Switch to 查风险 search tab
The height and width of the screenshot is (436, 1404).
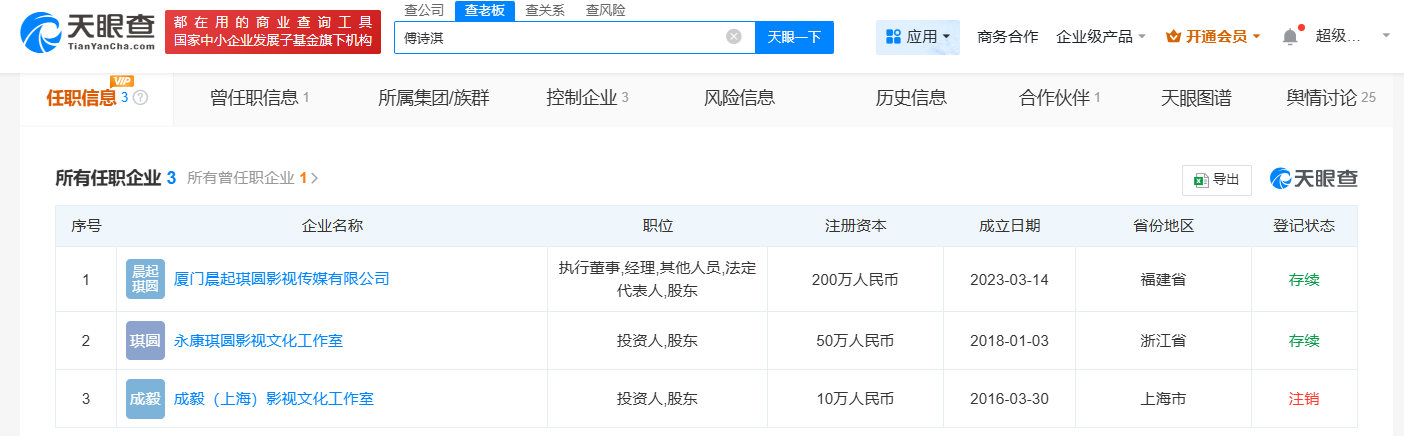point(605,10)
